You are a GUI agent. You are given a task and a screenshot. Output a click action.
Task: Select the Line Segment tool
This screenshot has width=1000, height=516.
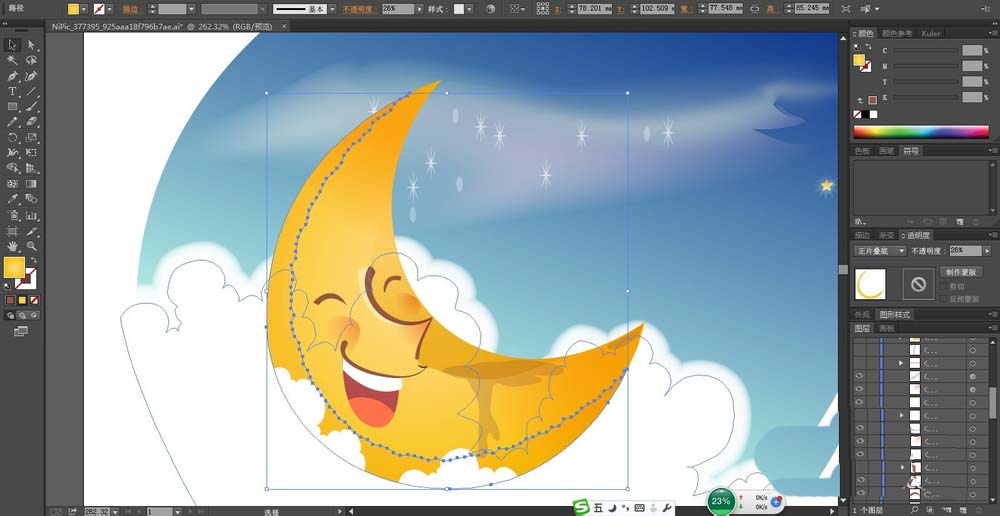pos(31,91)
